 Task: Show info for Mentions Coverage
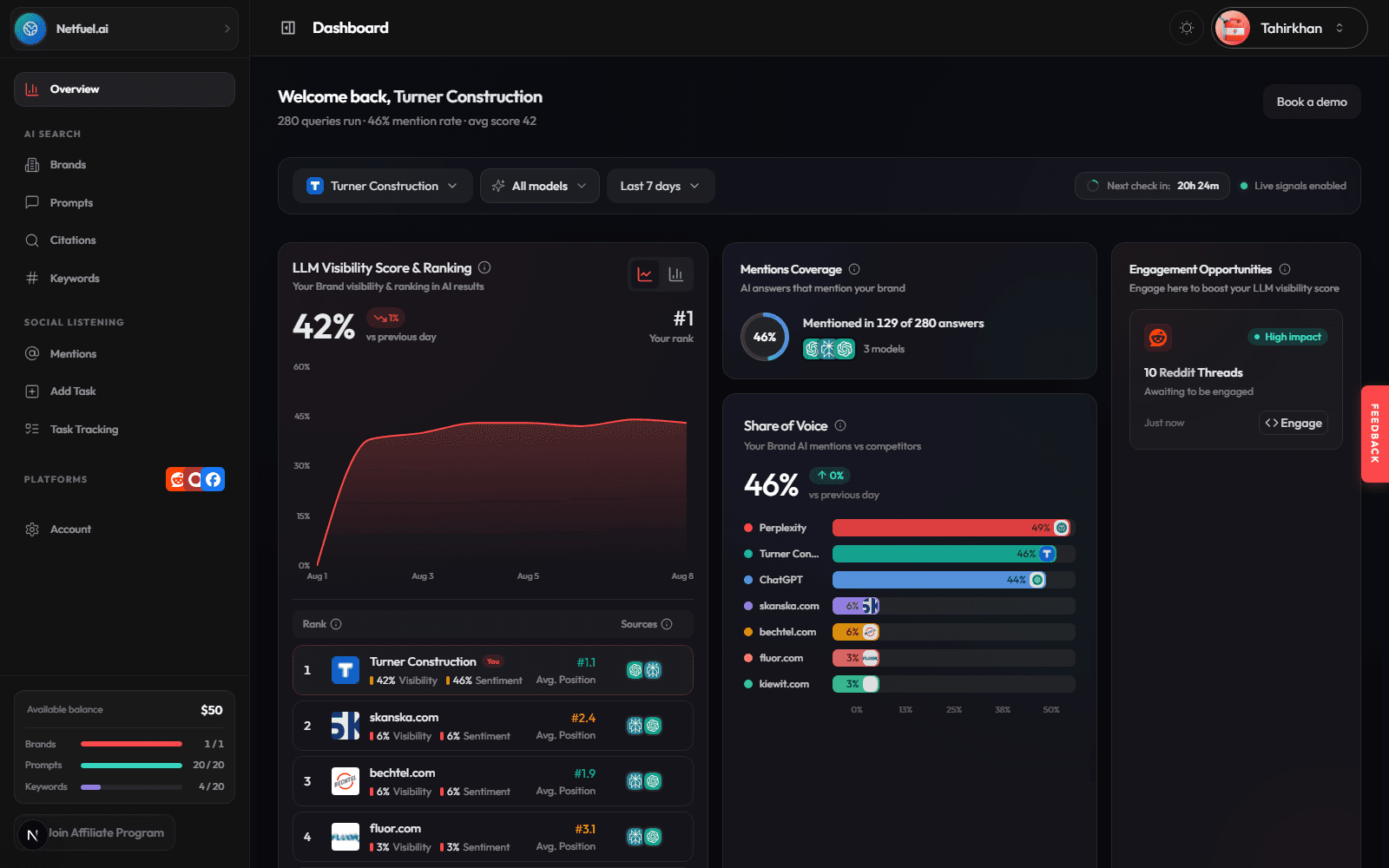854,269
